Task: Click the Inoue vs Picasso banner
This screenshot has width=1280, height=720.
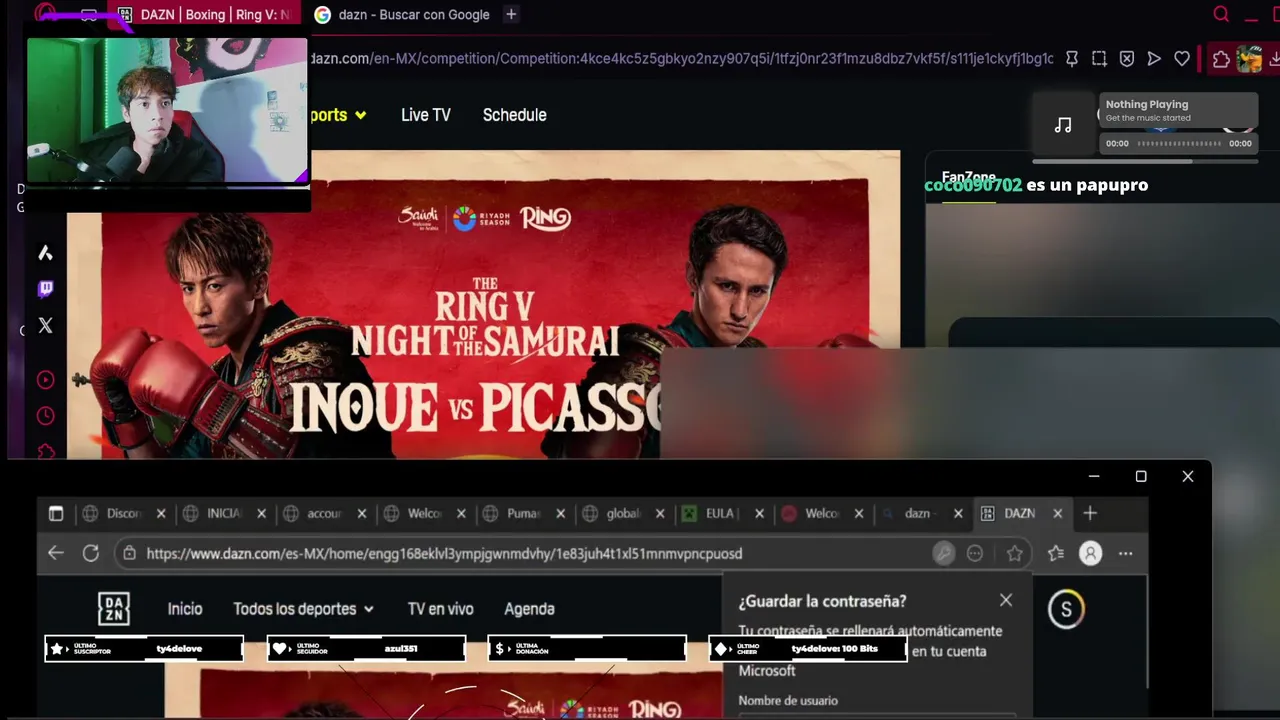Action: (483, 304)
